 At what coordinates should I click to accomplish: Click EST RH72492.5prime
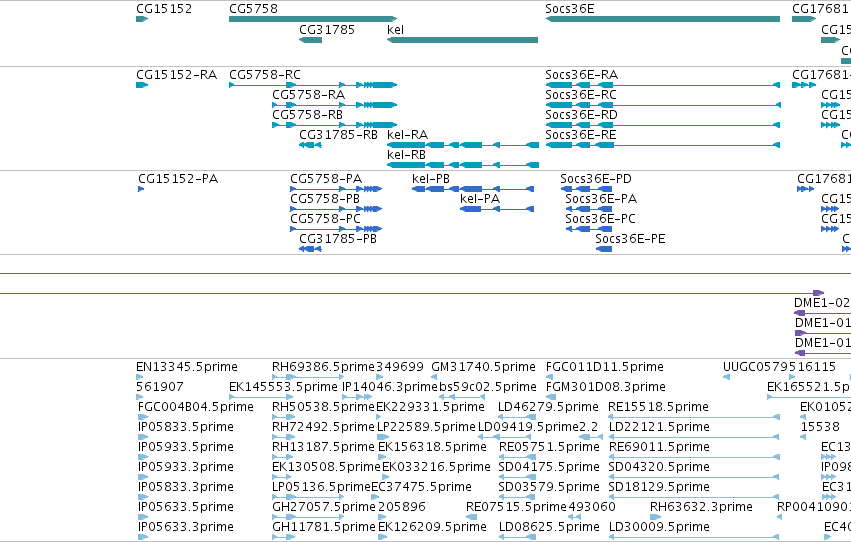(x=323, y=427)
